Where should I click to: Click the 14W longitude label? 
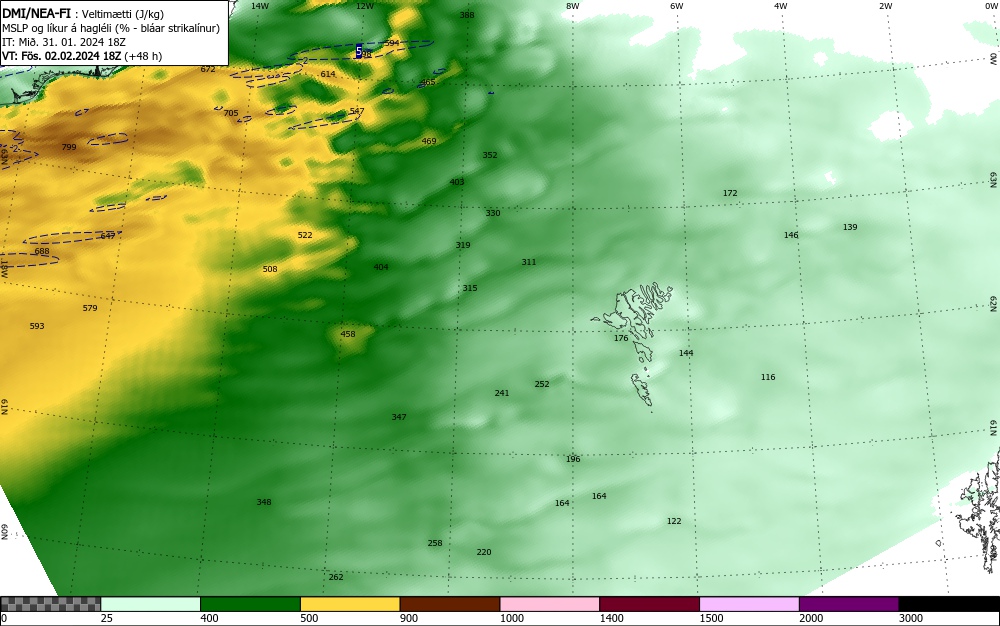(260, 6)
